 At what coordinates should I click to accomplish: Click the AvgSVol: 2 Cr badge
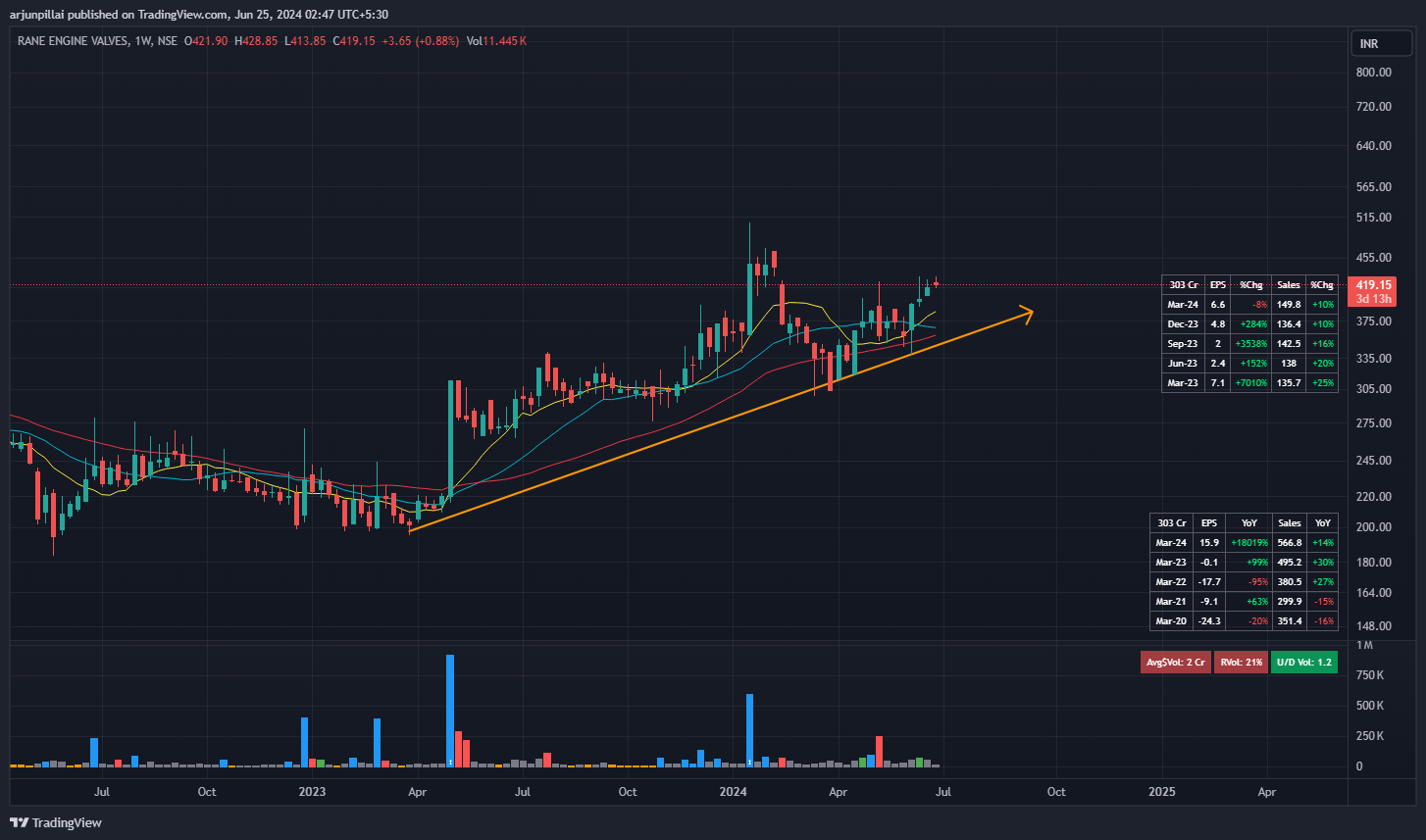[x=1175, y=663]
